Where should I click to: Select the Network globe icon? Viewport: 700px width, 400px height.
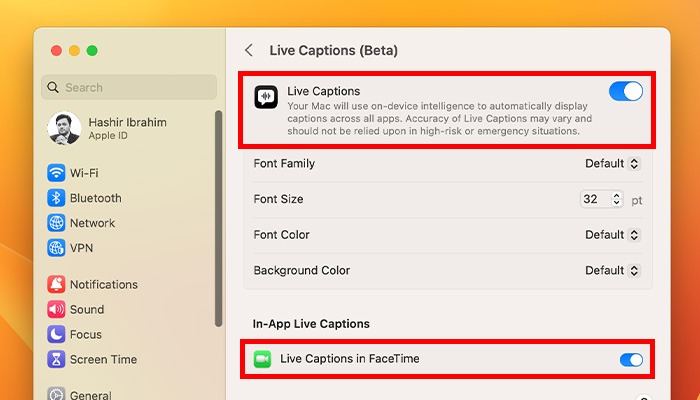click(56, 223)
